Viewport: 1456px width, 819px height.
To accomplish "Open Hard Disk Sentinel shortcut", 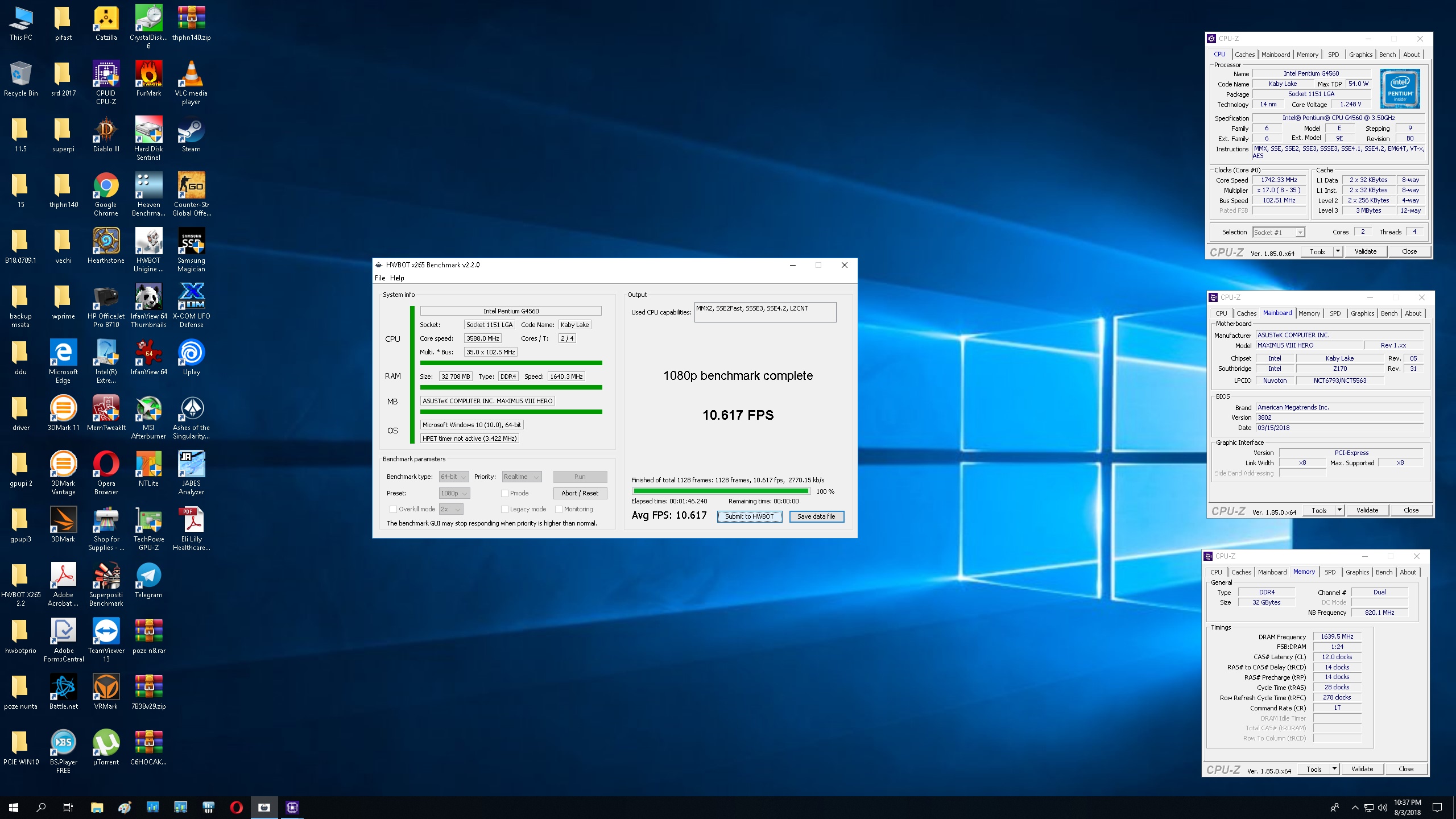I will click(x=148, y=139).
